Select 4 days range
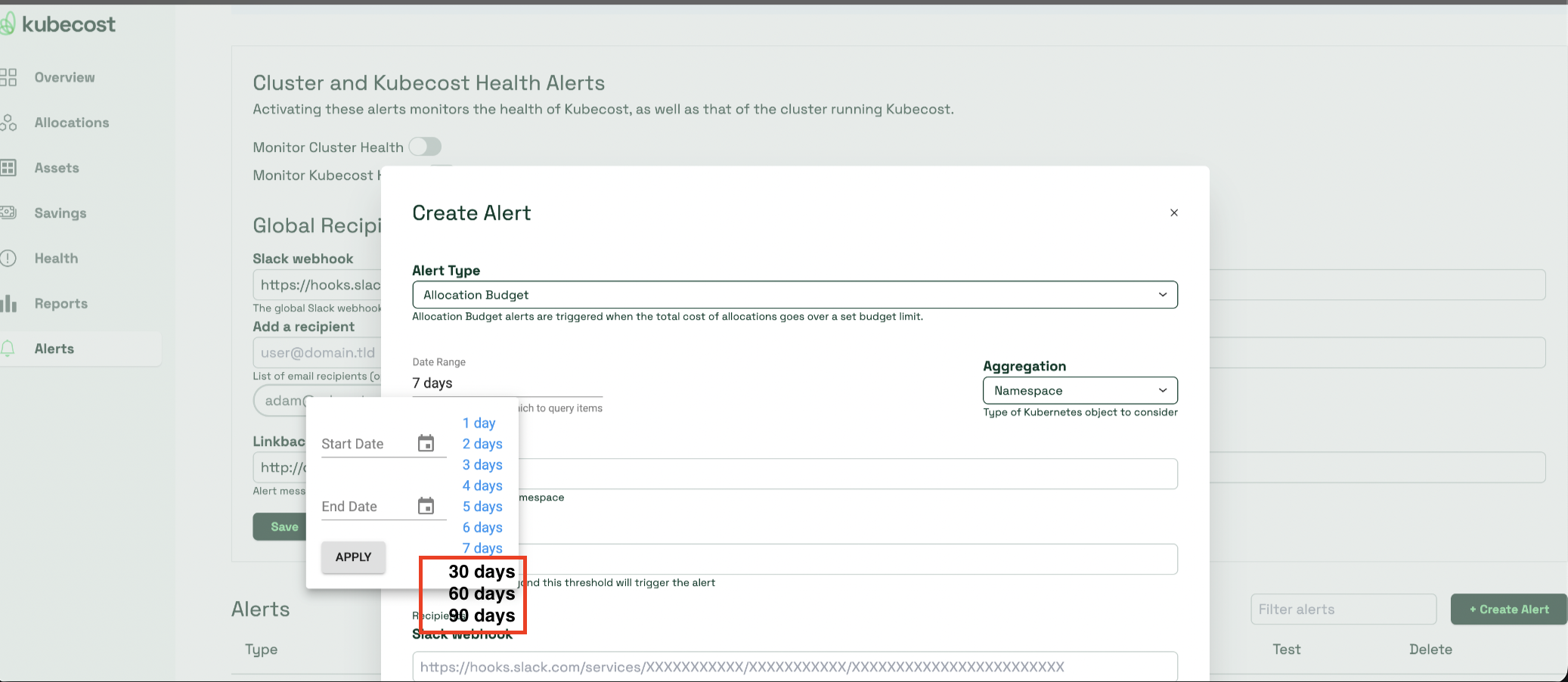 click(x=482, y=485)
